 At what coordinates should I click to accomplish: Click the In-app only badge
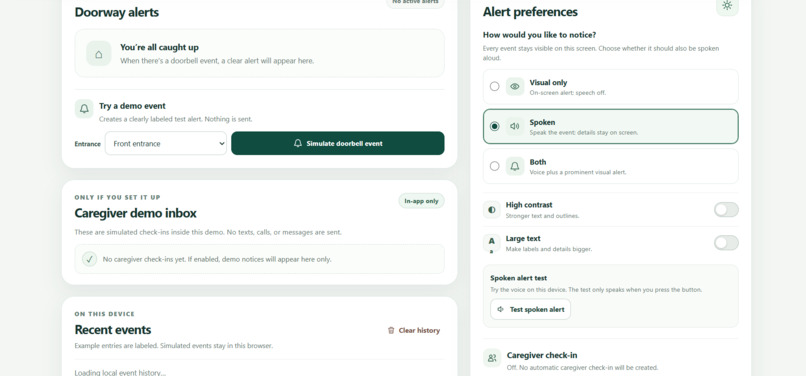pos(422,201)
